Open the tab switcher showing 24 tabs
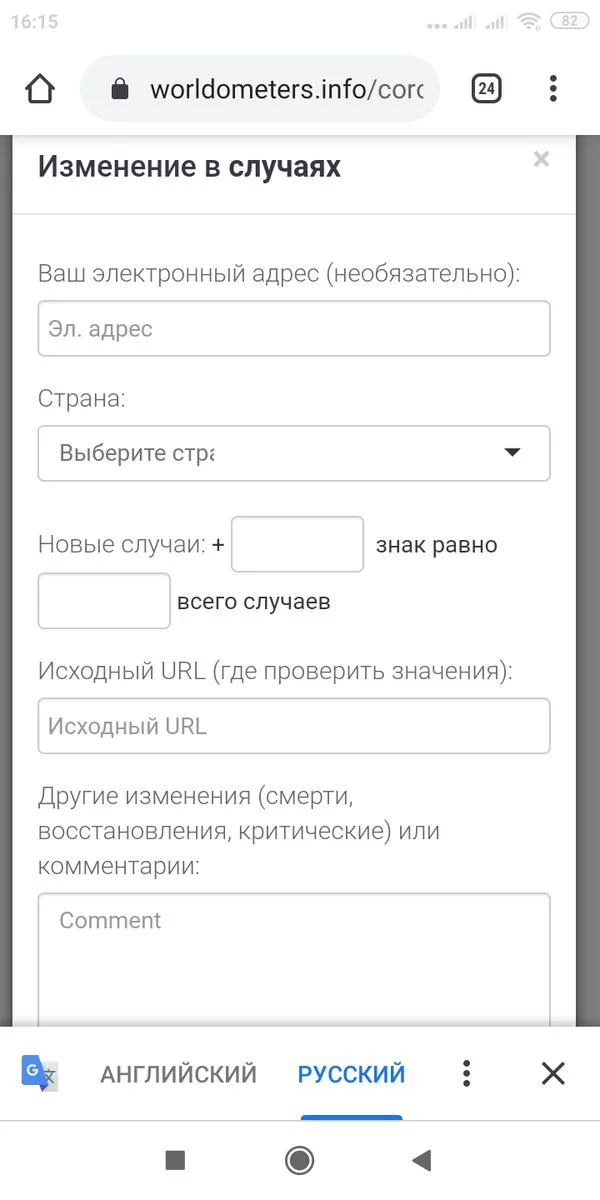 coord(486,89)
